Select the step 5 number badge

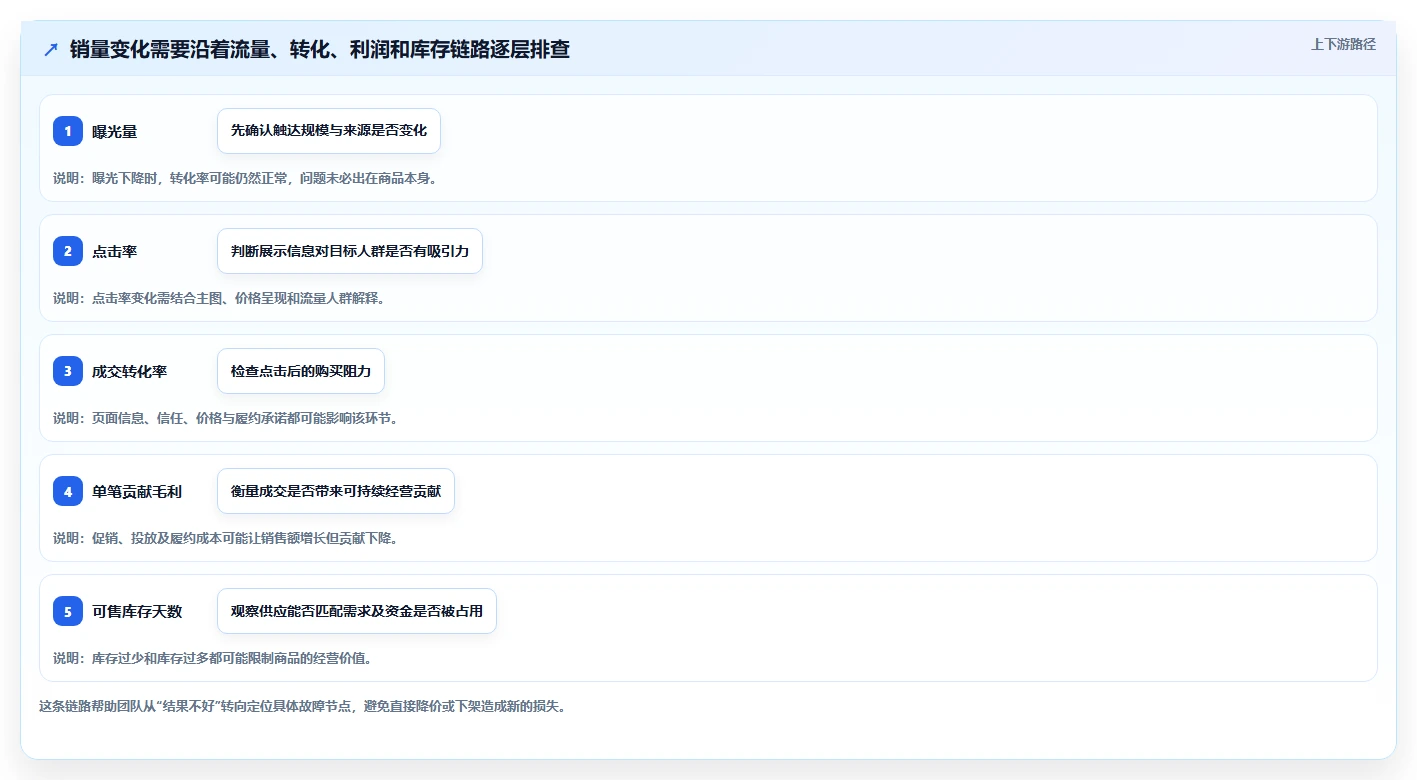tap(68, 611)
